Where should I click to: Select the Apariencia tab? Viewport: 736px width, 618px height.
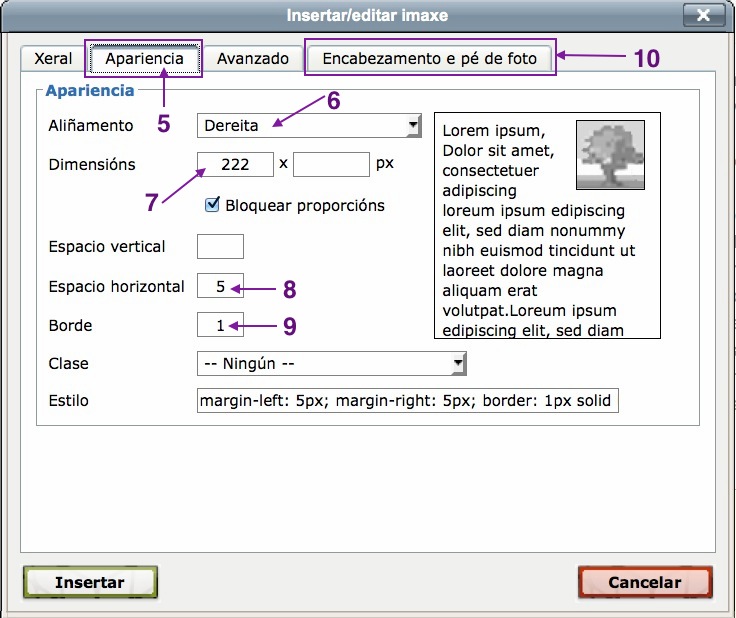click(145, 59)
